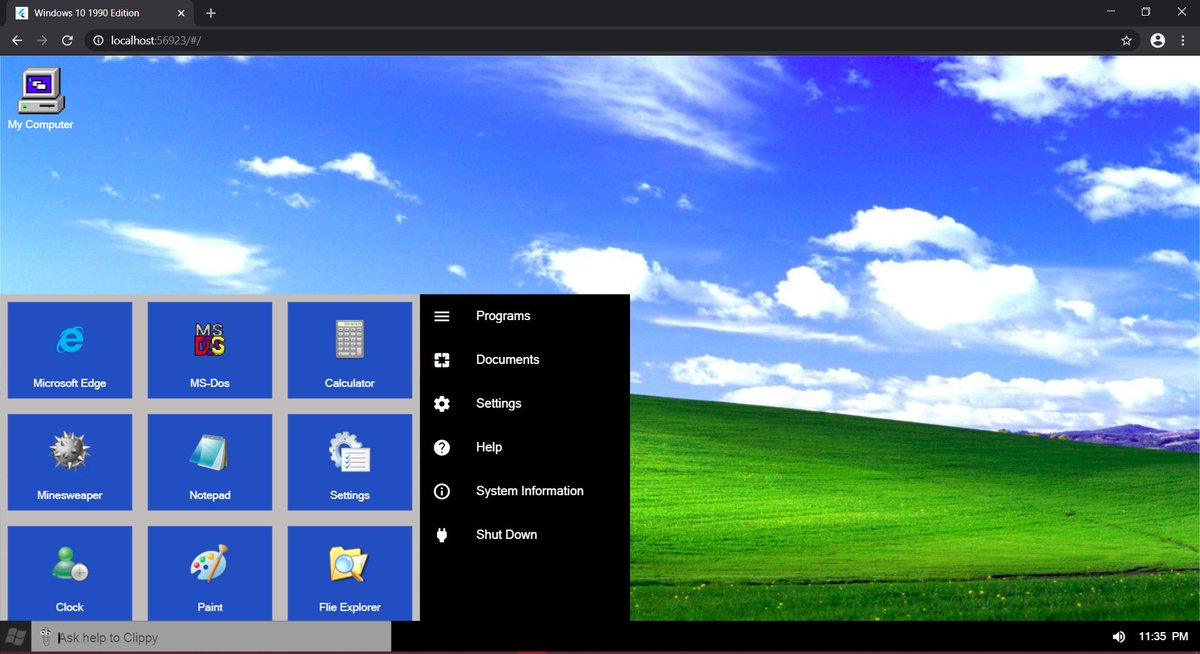Go back with the browser back arrow
Viewport: 1200px width, 654px height.
click(17, 40)
